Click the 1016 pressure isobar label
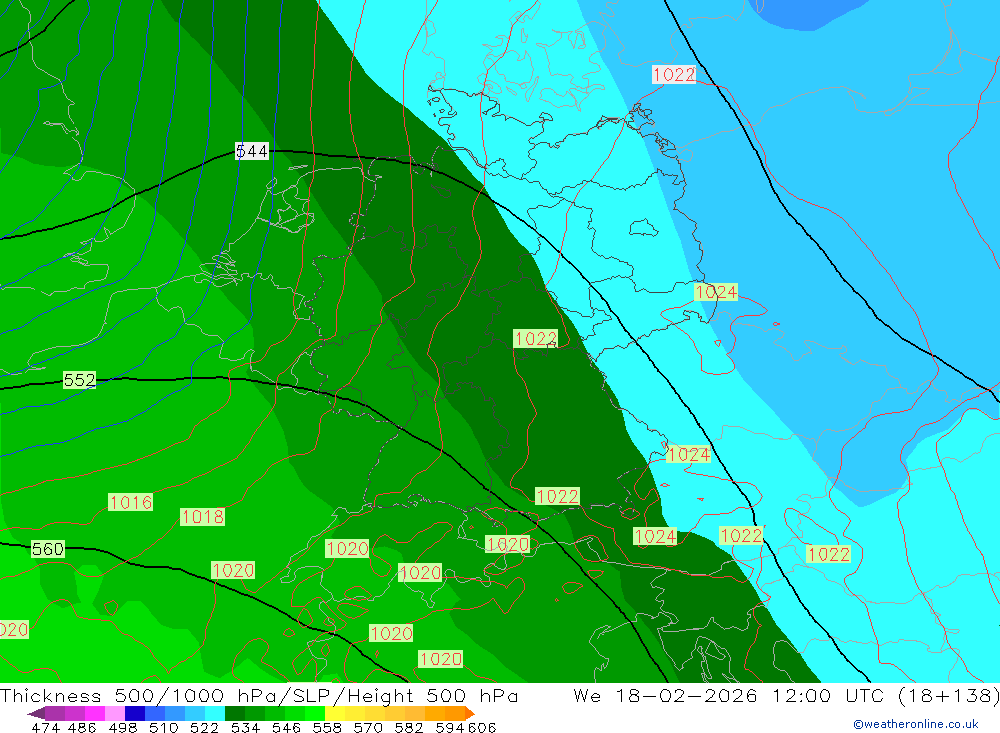 [x=131, y=503]
